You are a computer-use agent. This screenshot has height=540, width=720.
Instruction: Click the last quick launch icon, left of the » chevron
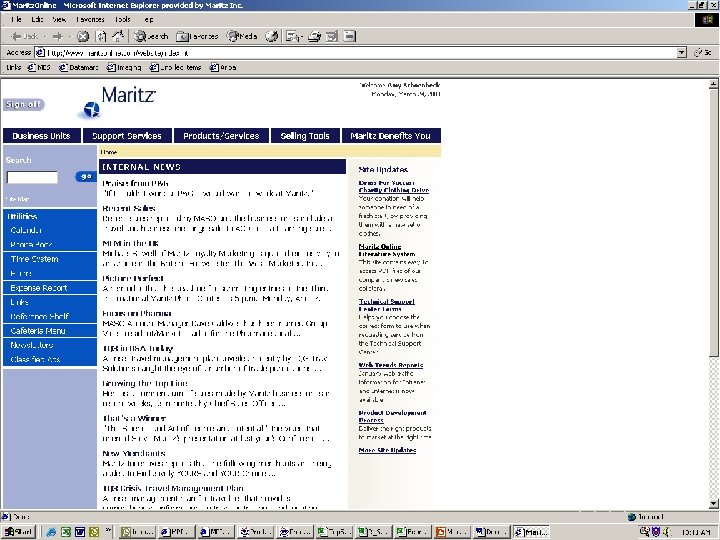pyautogui.click(x=94, y=532)
